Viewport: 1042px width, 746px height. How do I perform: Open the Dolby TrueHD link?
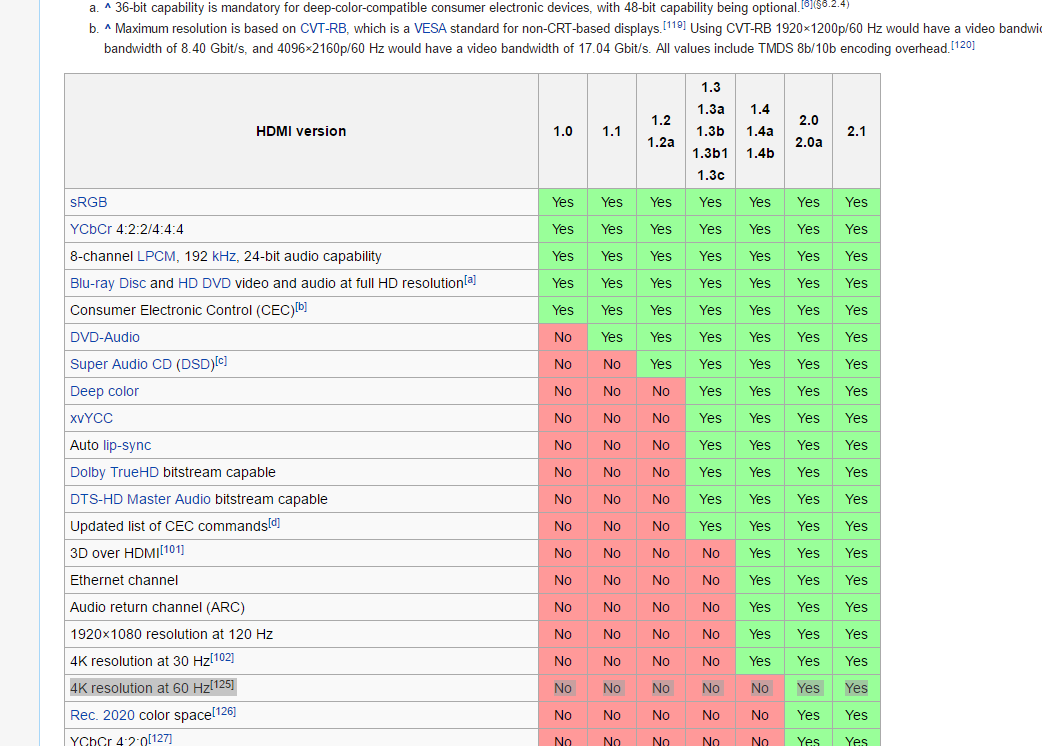114,472
